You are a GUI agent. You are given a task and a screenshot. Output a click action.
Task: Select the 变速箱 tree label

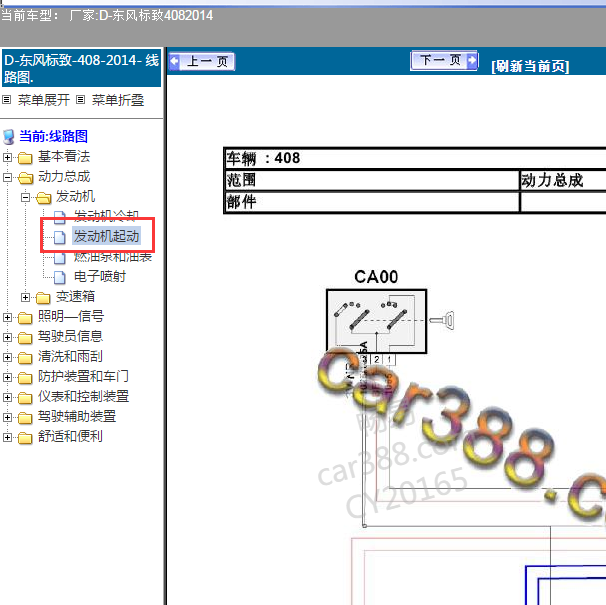75,297
